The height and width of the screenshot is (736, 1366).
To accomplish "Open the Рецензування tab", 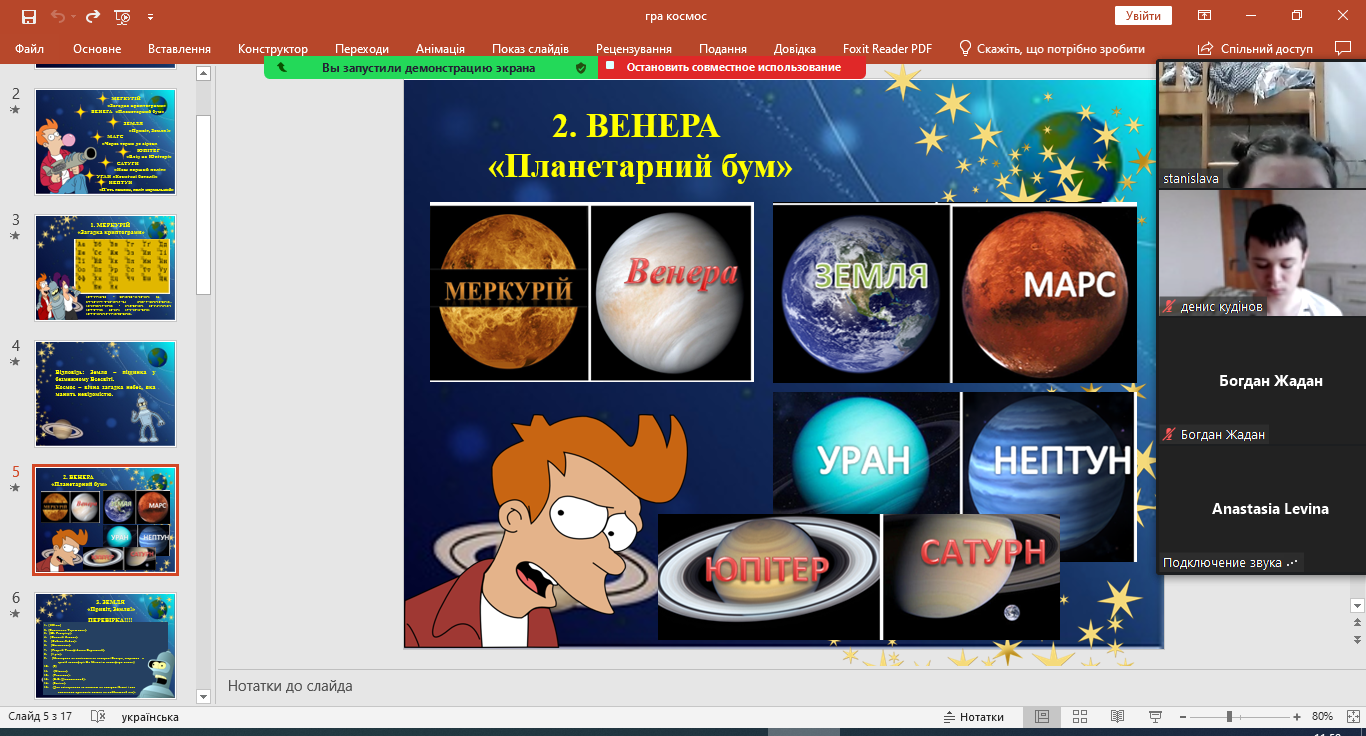I will [x=634, y=48].
